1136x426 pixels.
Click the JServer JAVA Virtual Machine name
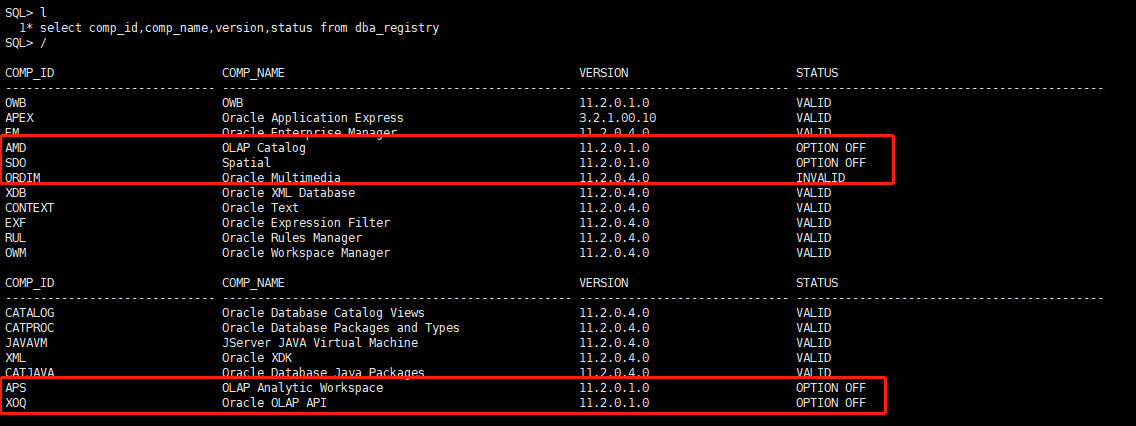(x=319, y=343)
